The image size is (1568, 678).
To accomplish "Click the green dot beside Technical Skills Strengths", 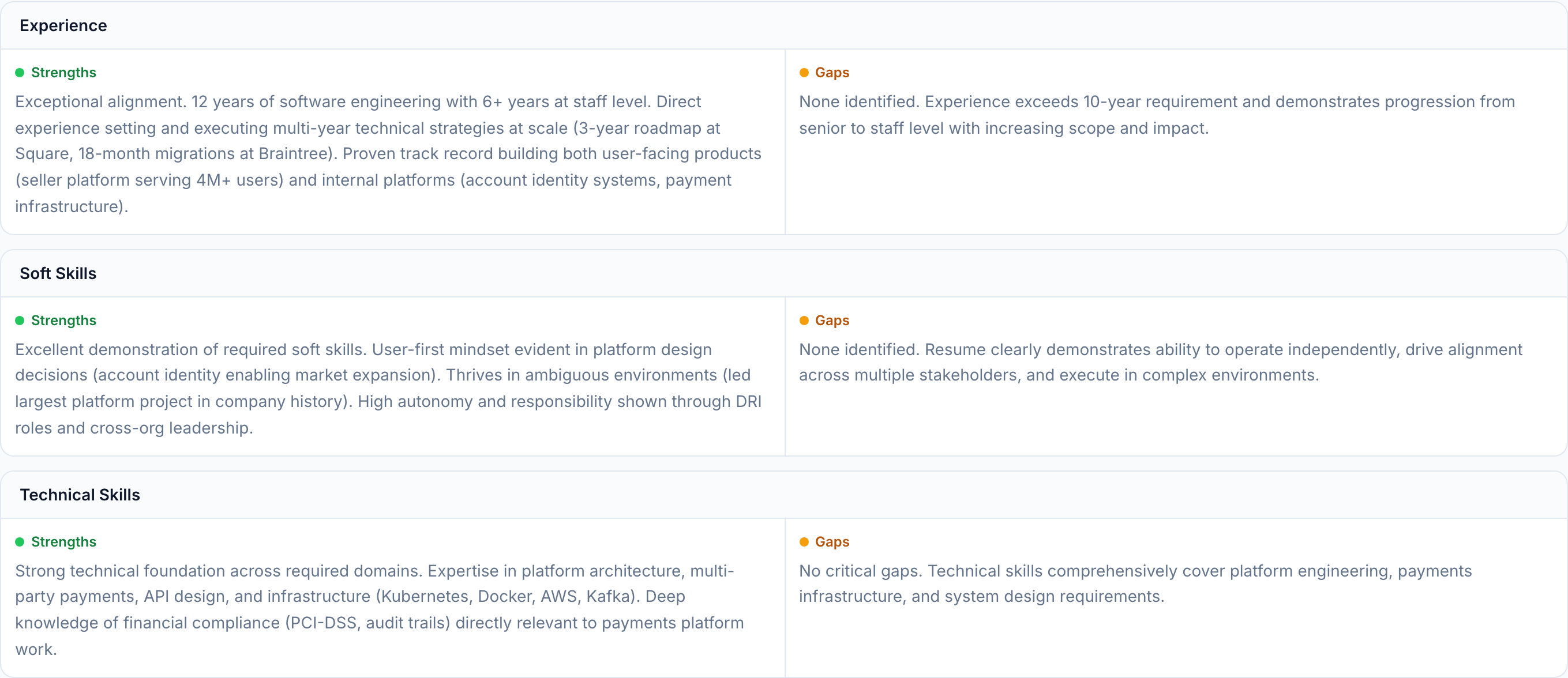I will 20,542.
